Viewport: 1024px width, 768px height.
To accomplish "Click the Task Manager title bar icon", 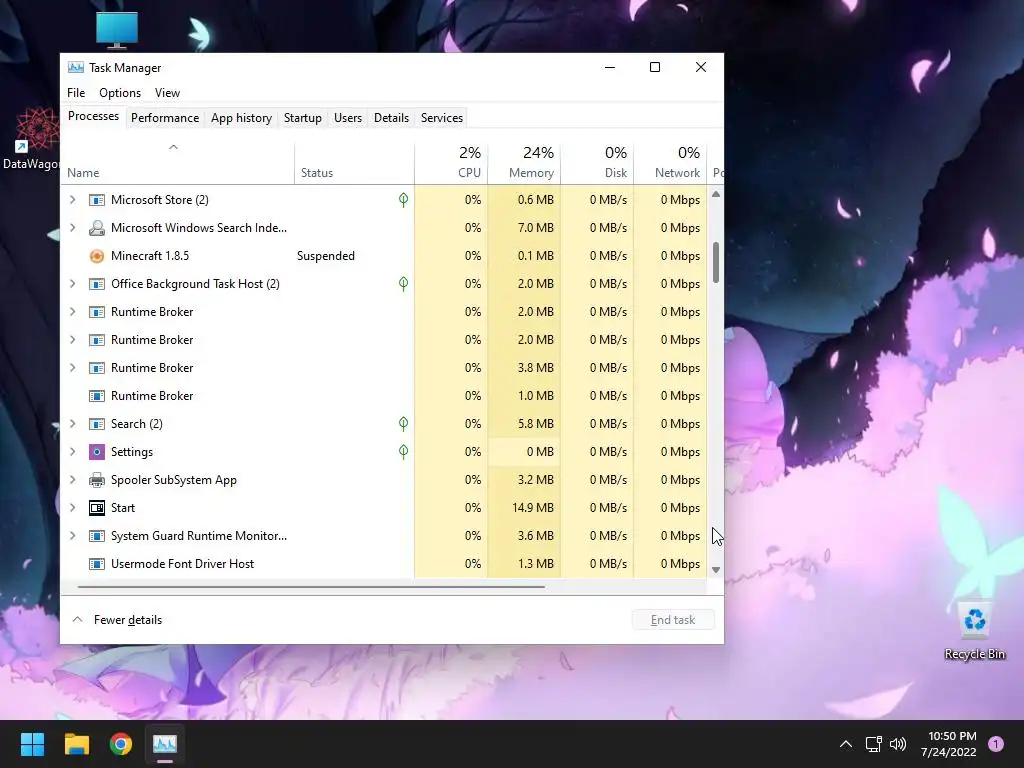I will tap(76, 67).
